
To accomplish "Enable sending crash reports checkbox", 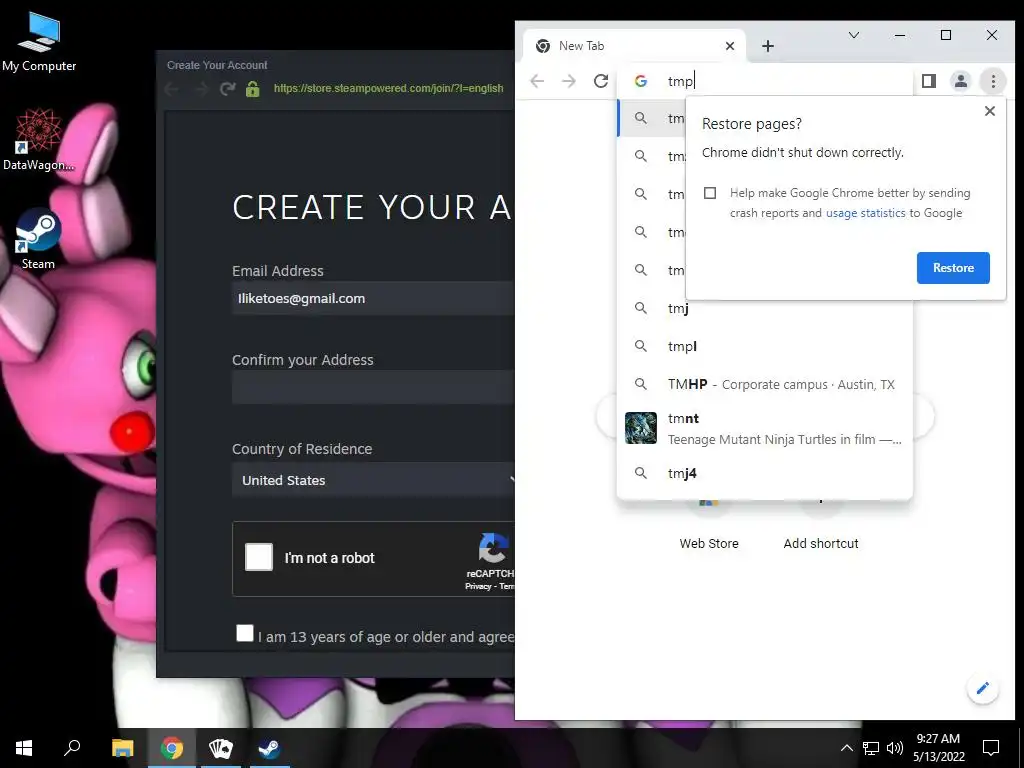I will (710, 193).
